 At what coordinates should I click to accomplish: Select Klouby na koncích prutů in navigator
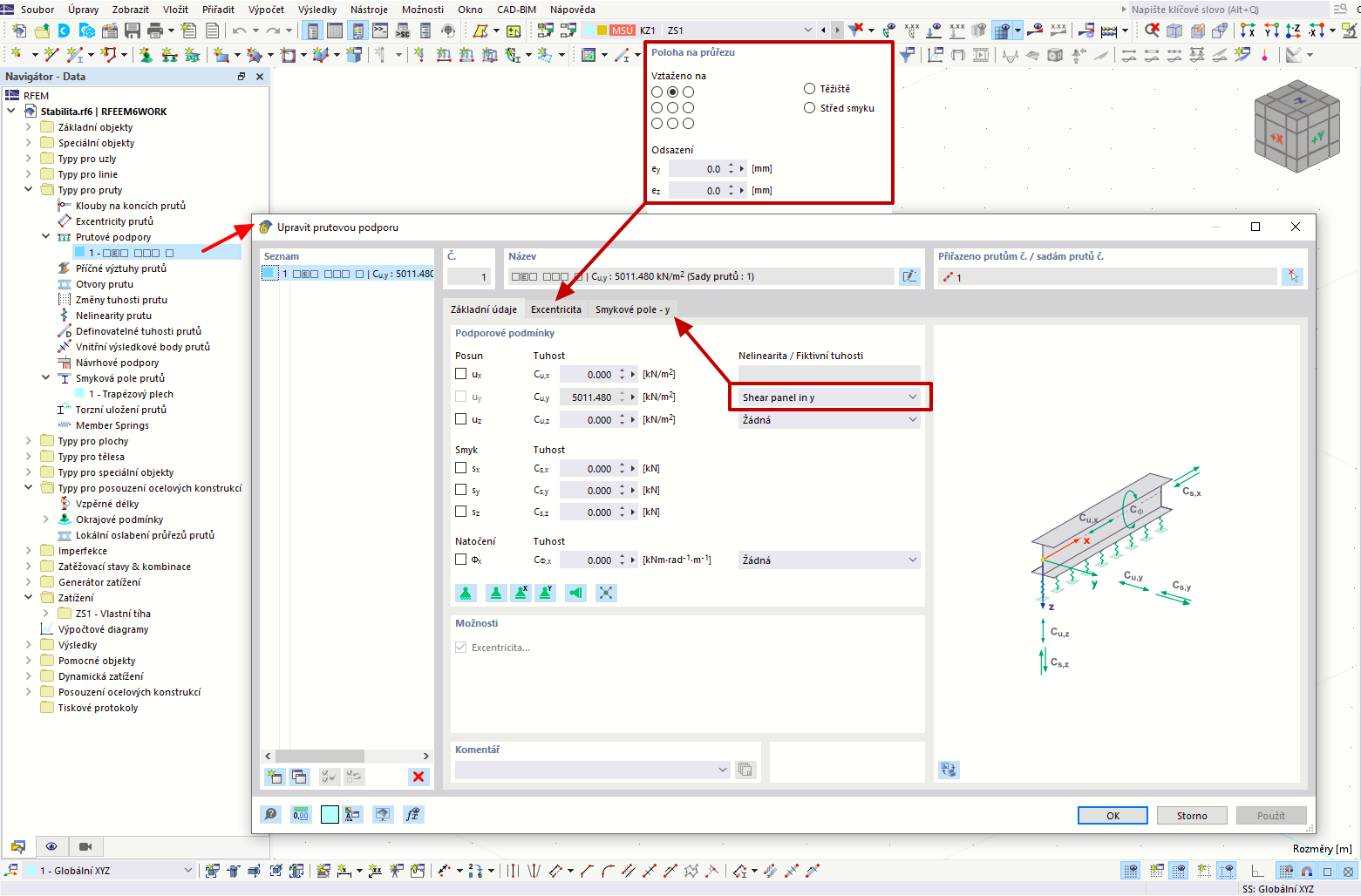coord(131,206)
